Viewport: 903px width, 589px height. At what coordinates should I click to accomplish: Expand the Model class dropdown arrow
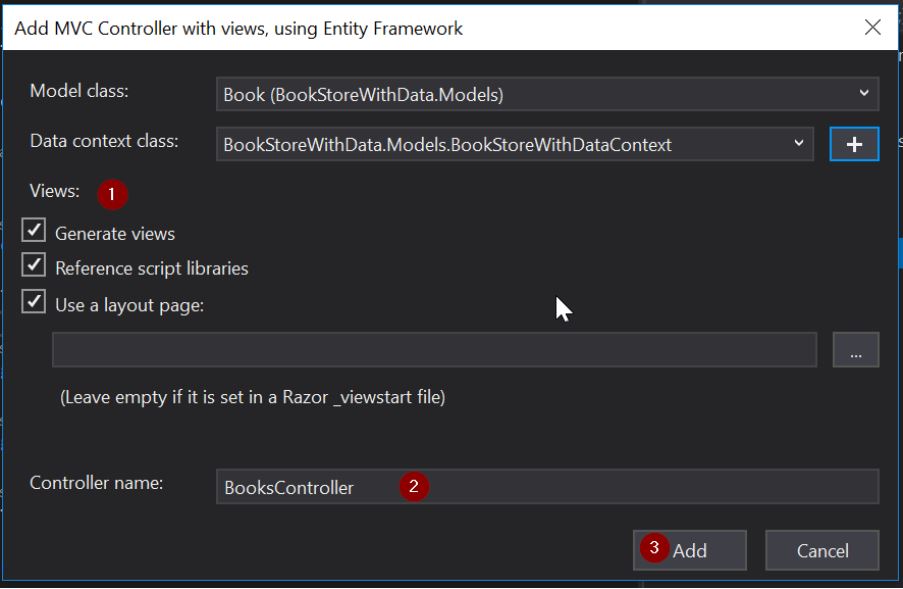click(864, 94)
